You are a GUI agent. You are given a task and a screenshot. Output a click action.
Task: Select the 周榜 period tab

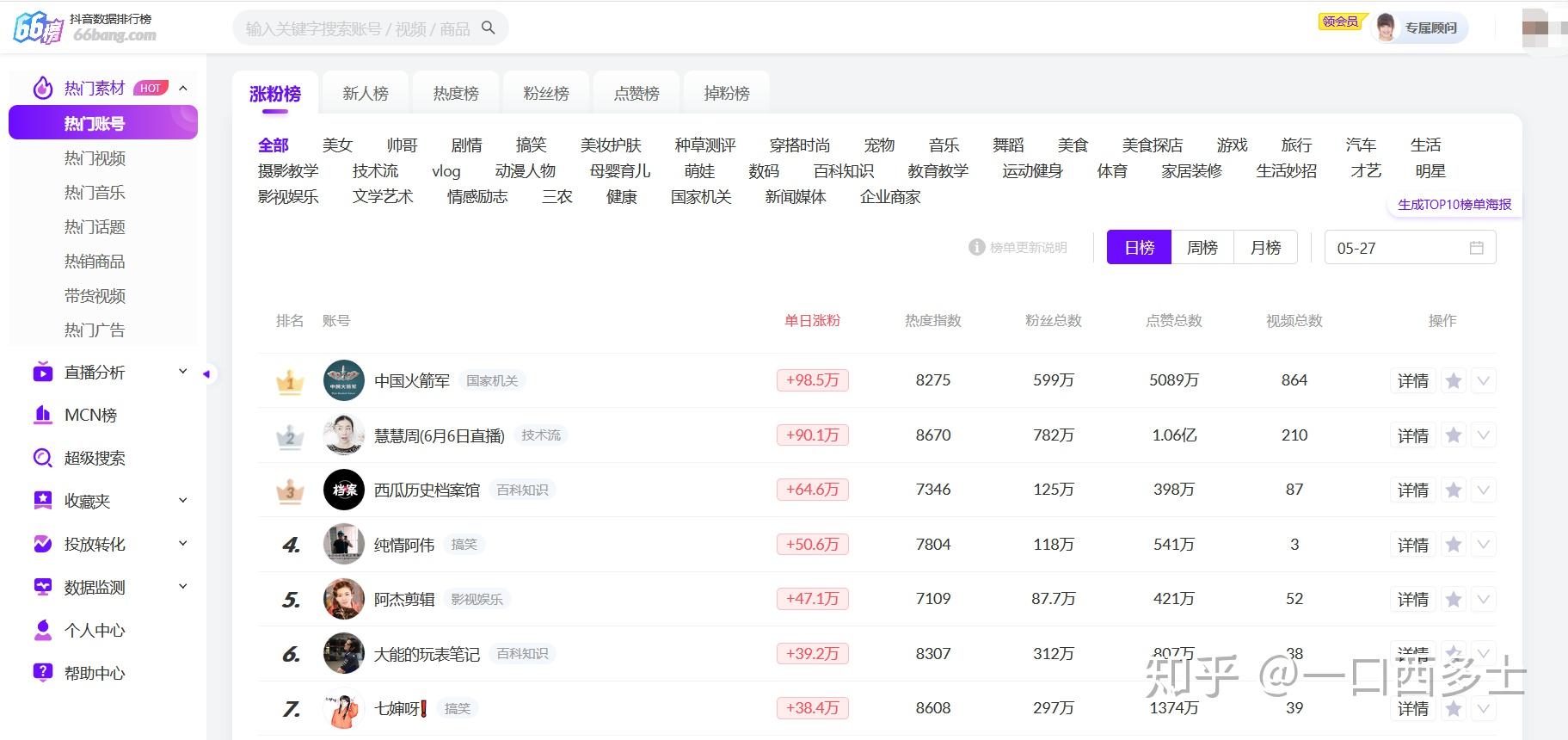click(x=1202, y=248)
